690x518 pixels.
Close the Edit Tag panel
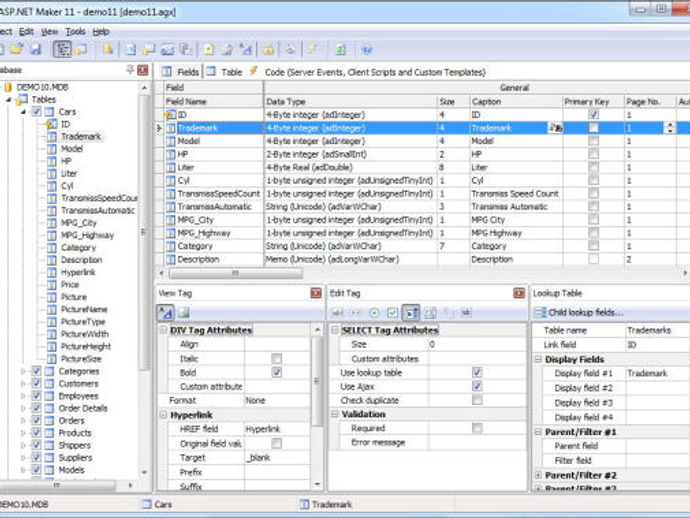click(519, 293)
